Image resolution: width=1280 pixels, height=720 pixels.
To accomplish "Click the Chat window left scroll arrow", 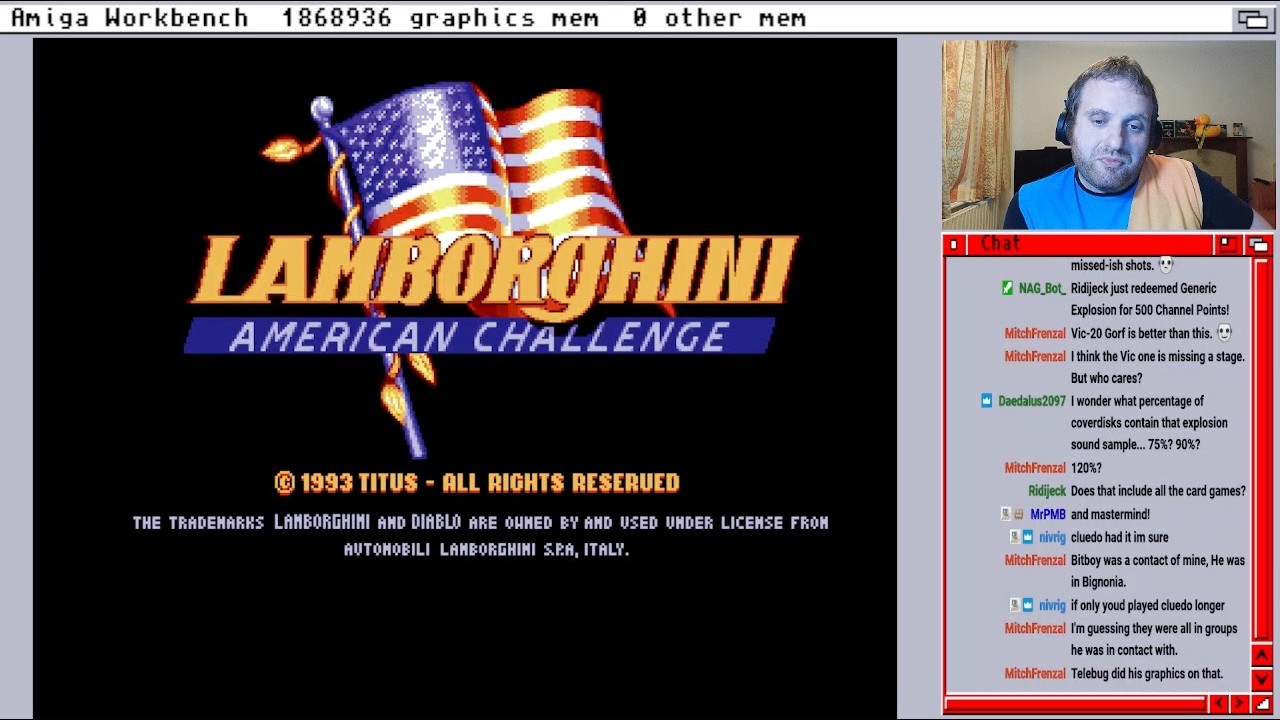I will (1219, 704).
